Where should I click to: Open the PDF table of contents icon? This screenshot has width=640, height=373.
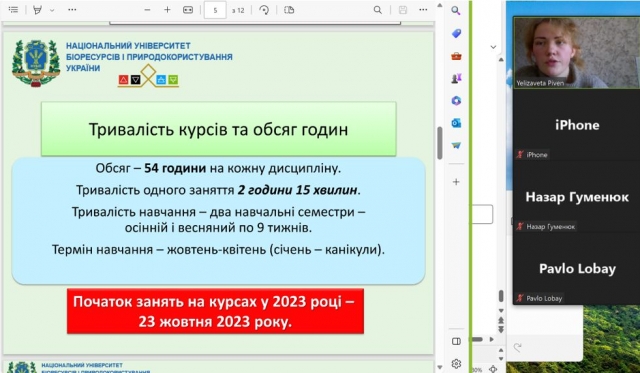(13, 10)
